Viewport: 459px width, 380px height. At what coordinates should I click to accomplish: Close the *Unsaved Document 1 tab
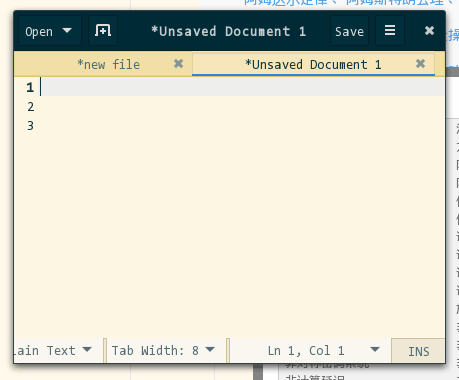pos(420,64)
